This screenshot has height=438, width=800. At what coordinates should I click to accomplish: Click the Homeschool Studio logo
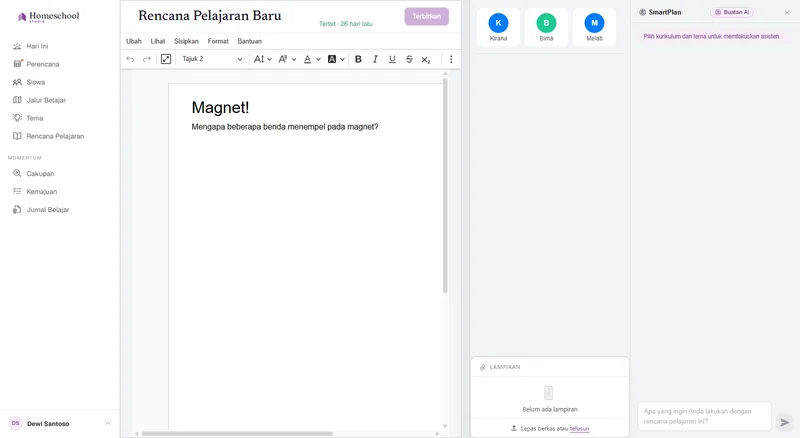click(48, 17)
